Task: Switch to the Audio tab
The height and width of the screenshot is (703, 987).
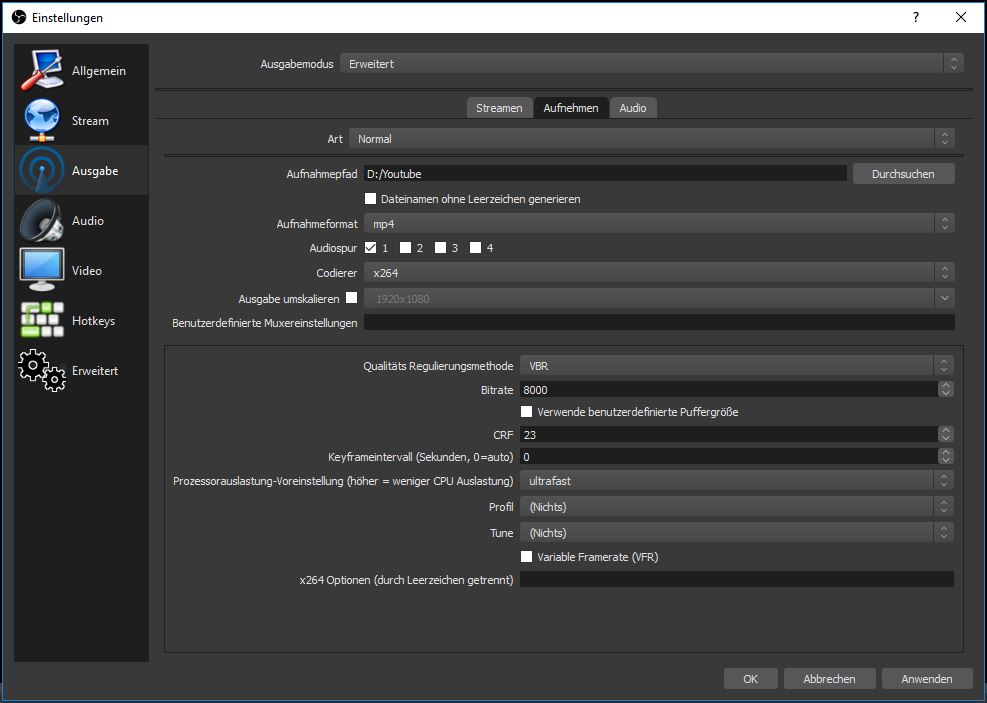Action: point(632,108)
